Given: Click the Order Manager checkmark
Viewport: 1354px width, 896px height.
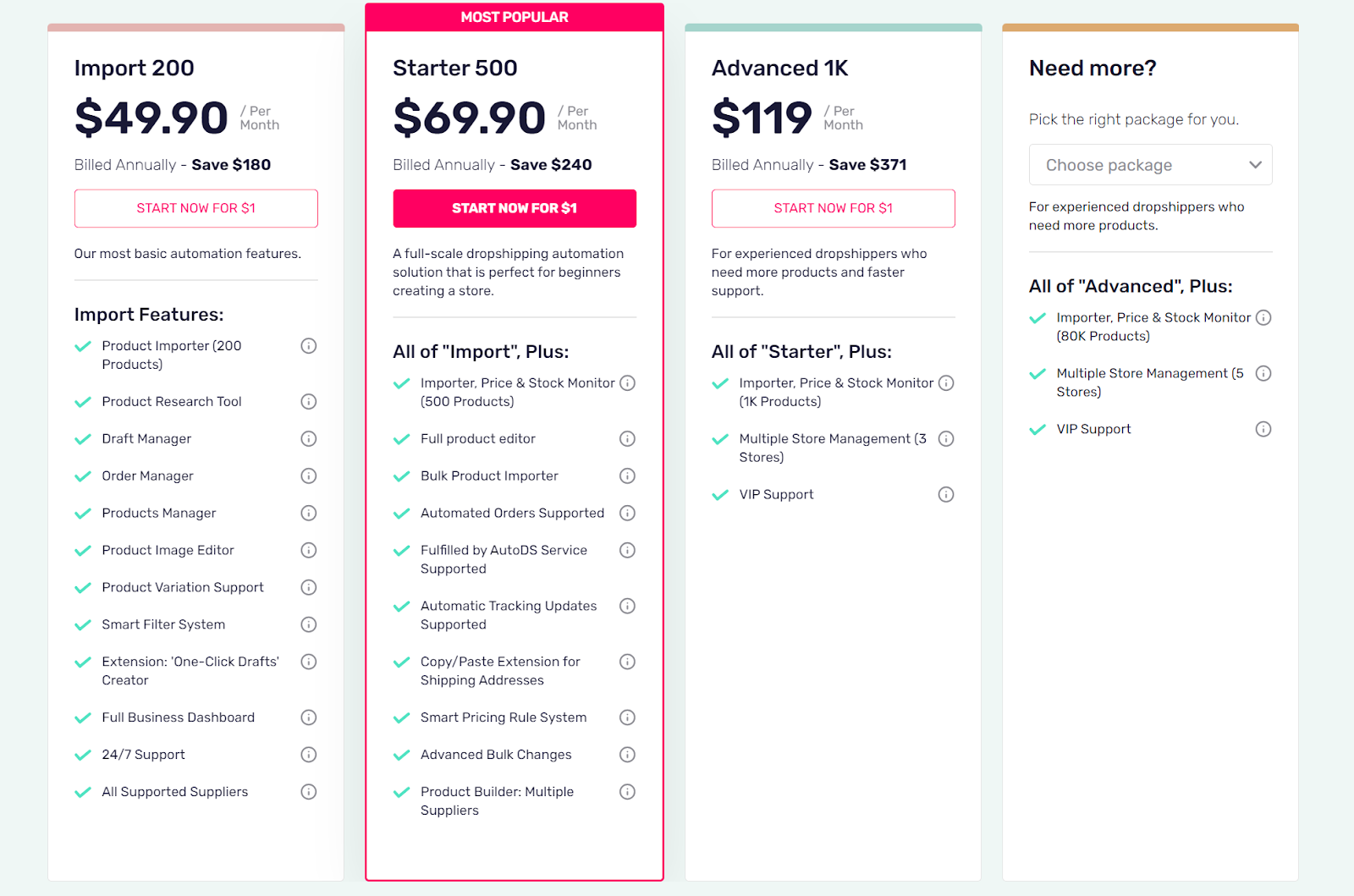Looking at the screenshot, I should [83, 476].
